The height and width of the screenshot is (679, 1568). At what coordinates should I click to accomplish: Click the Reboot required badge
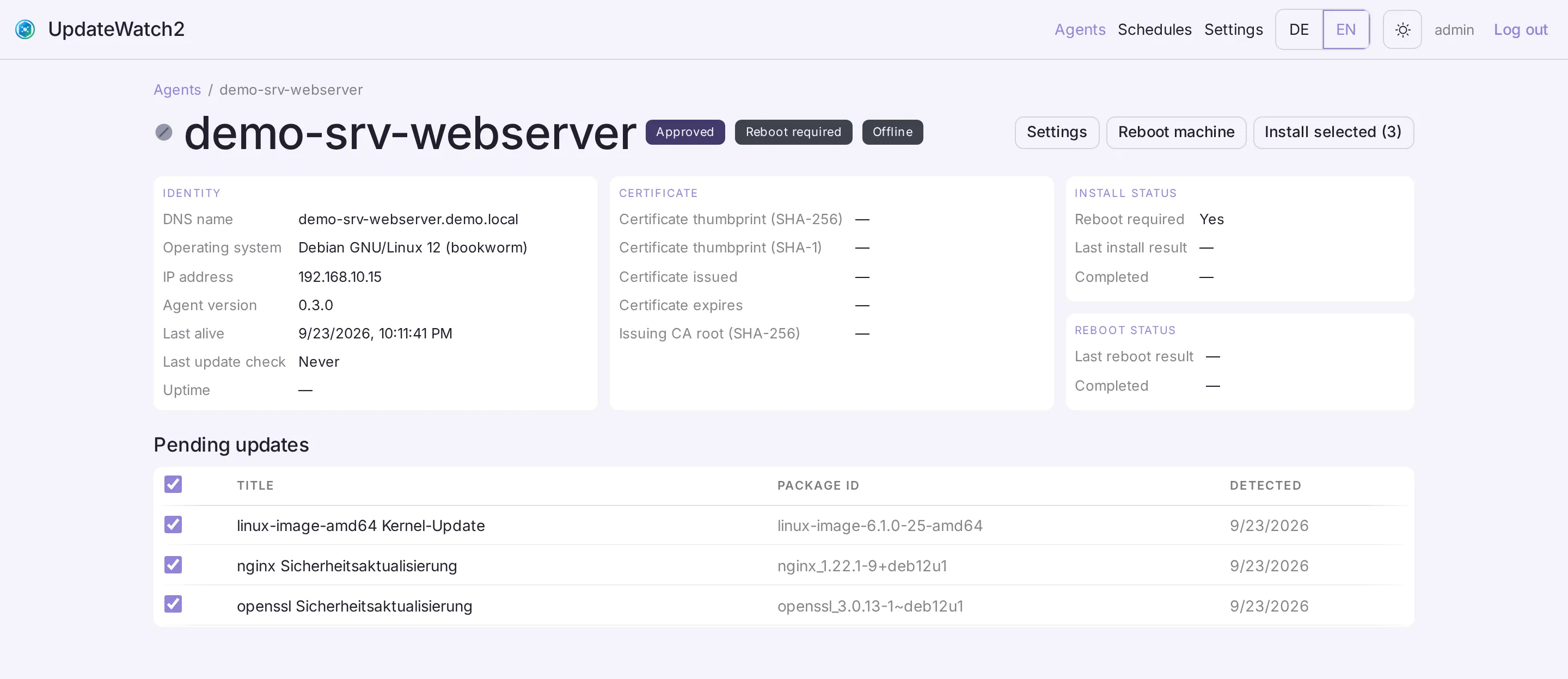click(793, 132)
